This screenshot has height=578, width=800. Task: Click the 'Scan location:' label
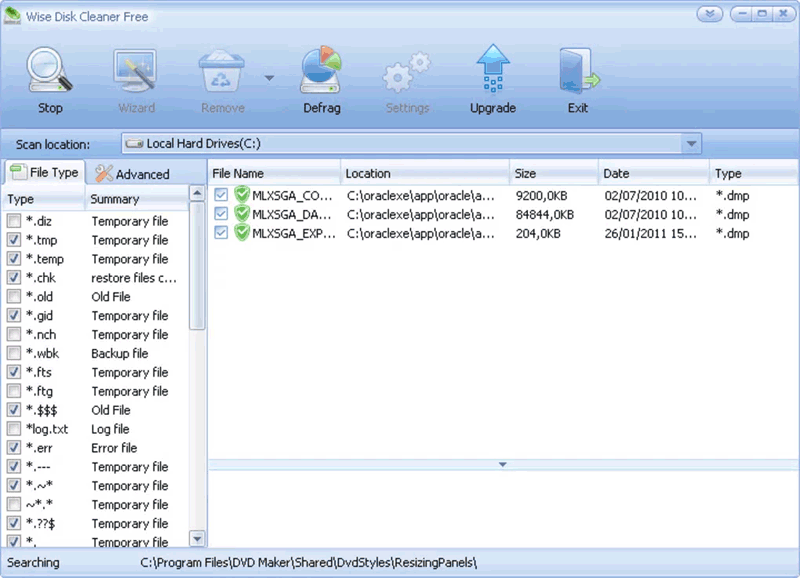point(53,144)
